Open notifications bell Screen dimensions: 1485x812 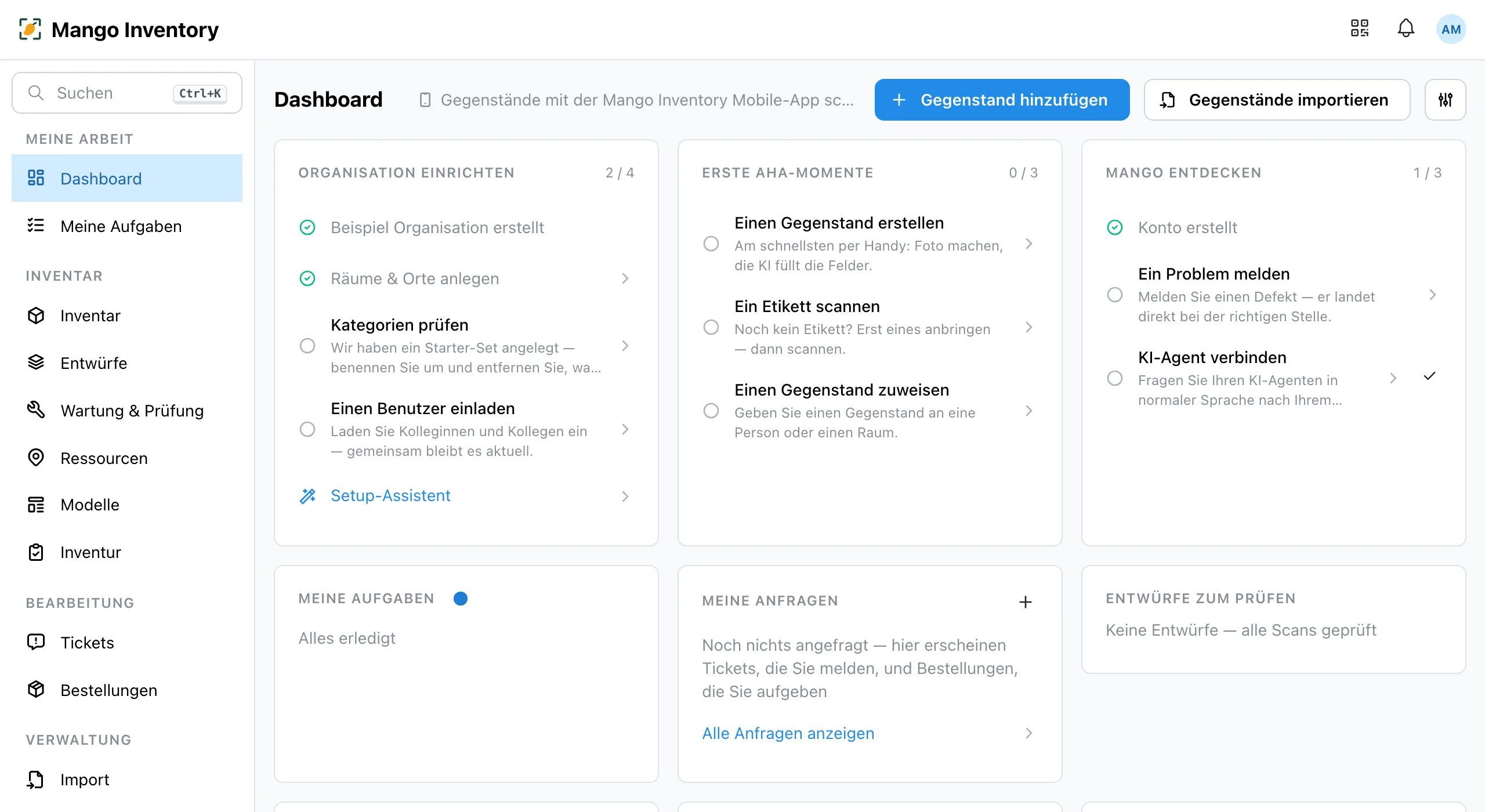[x=1406, y=28]
